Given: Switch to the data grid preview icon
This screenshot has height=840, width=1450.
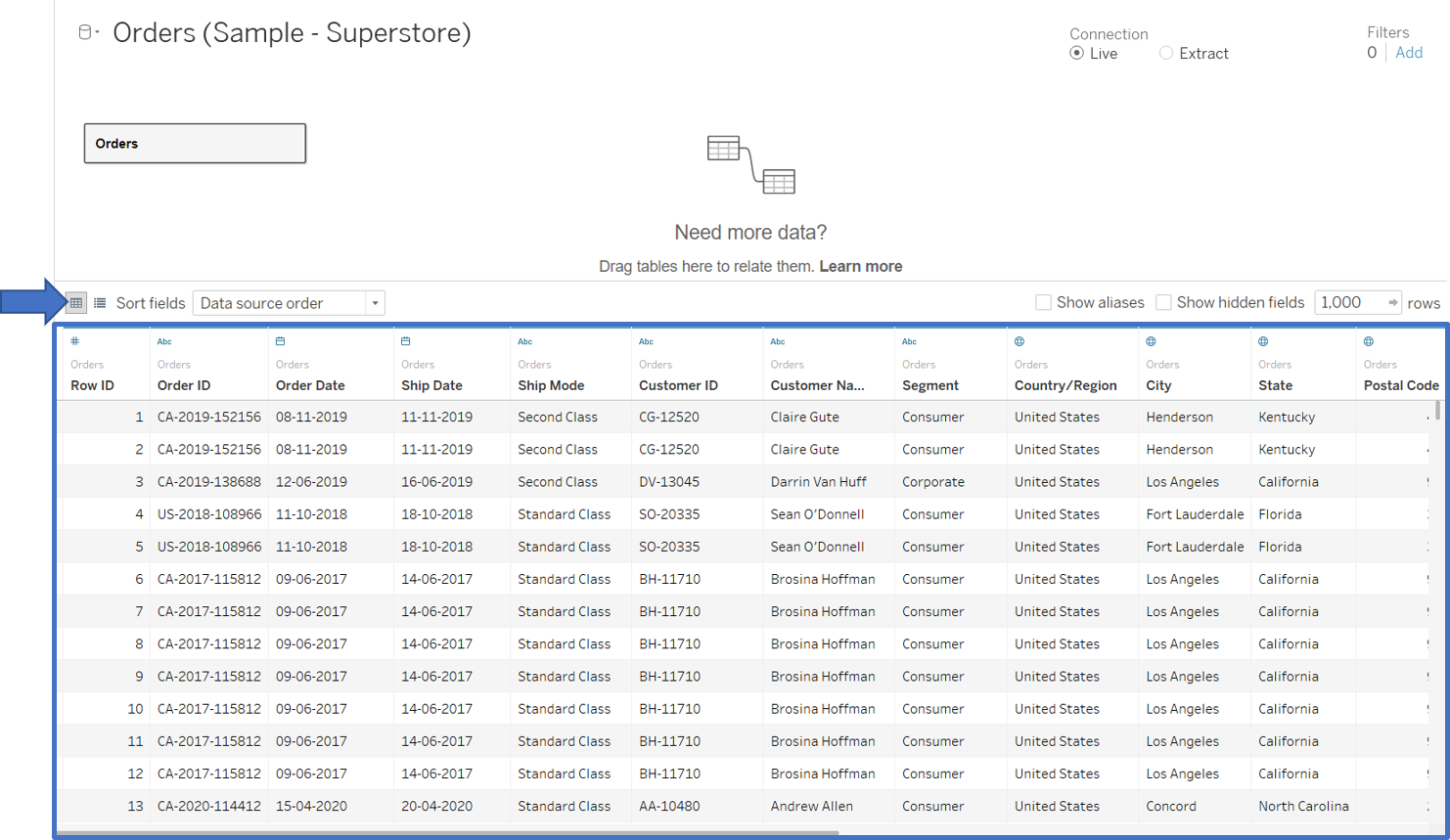Looking at the screenshot, I should pyautogui.click(x=76, y=303).
